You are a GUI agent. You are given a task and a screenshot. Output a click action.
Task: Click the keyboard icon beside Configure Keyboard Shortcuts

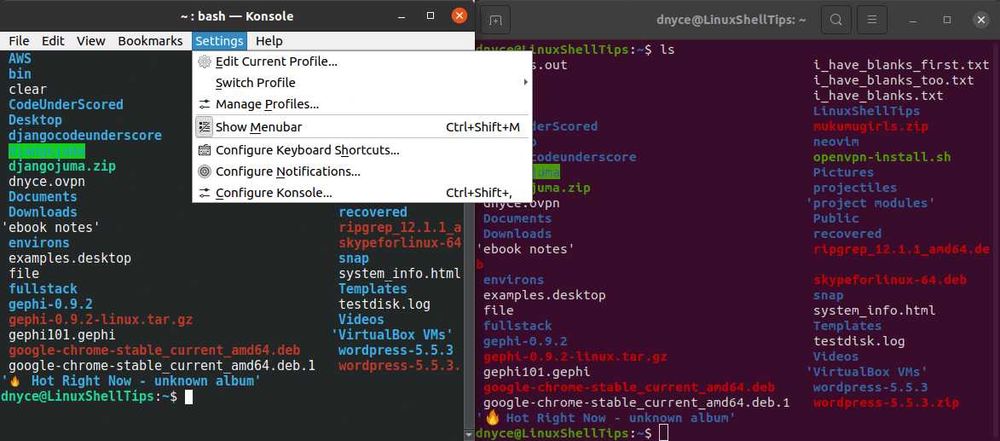pos(204,151)
